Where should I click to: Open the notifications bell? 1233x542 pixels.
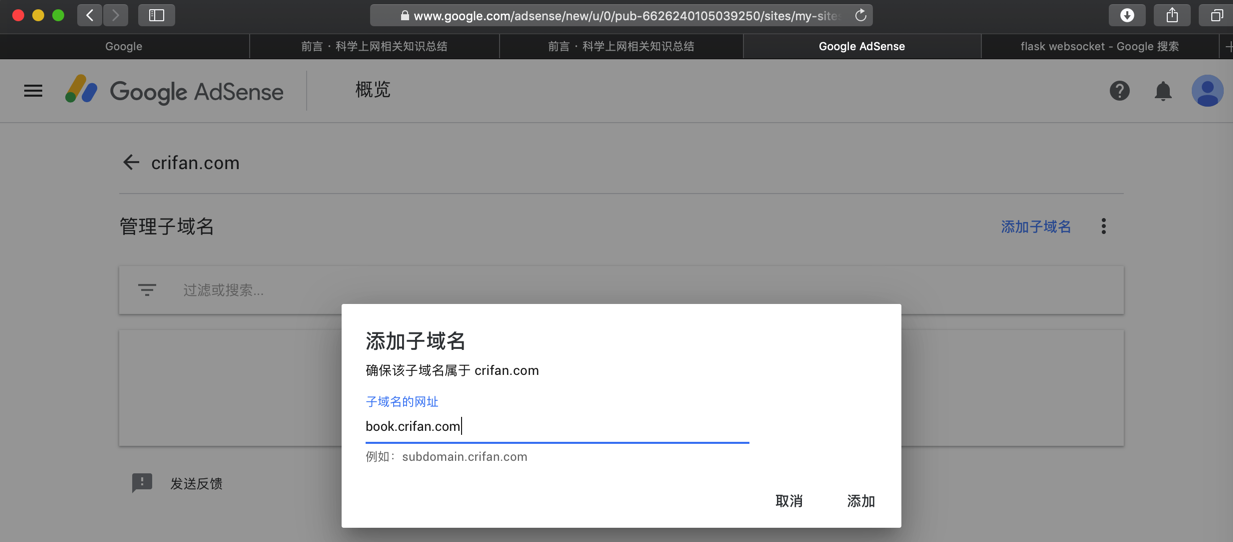tap(1163, 91)
